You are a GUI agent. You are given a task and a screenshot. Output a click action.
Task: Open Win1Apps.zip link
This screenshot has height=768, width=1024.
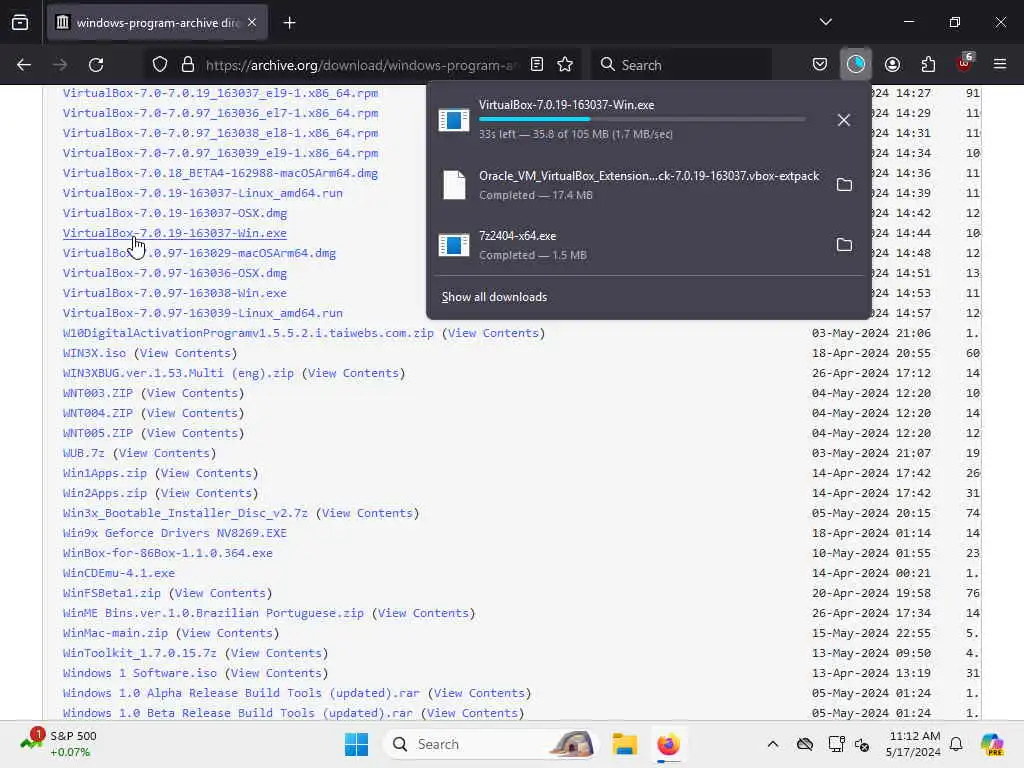tap(104, 473)
